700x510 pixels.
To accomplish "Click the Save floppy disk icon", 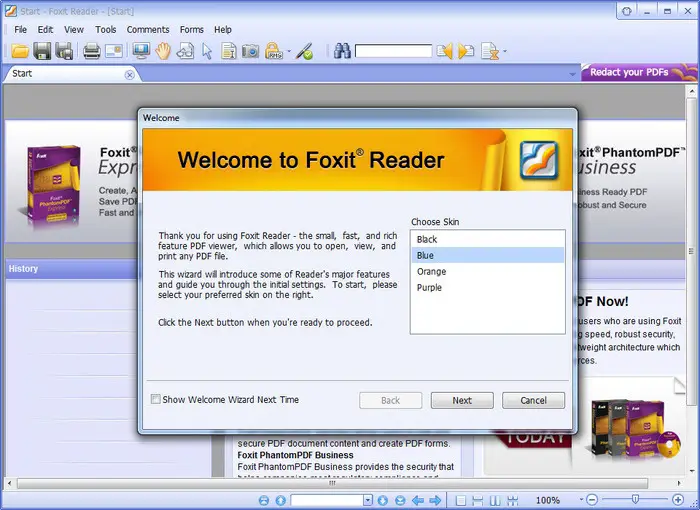I will pos(42,51).
